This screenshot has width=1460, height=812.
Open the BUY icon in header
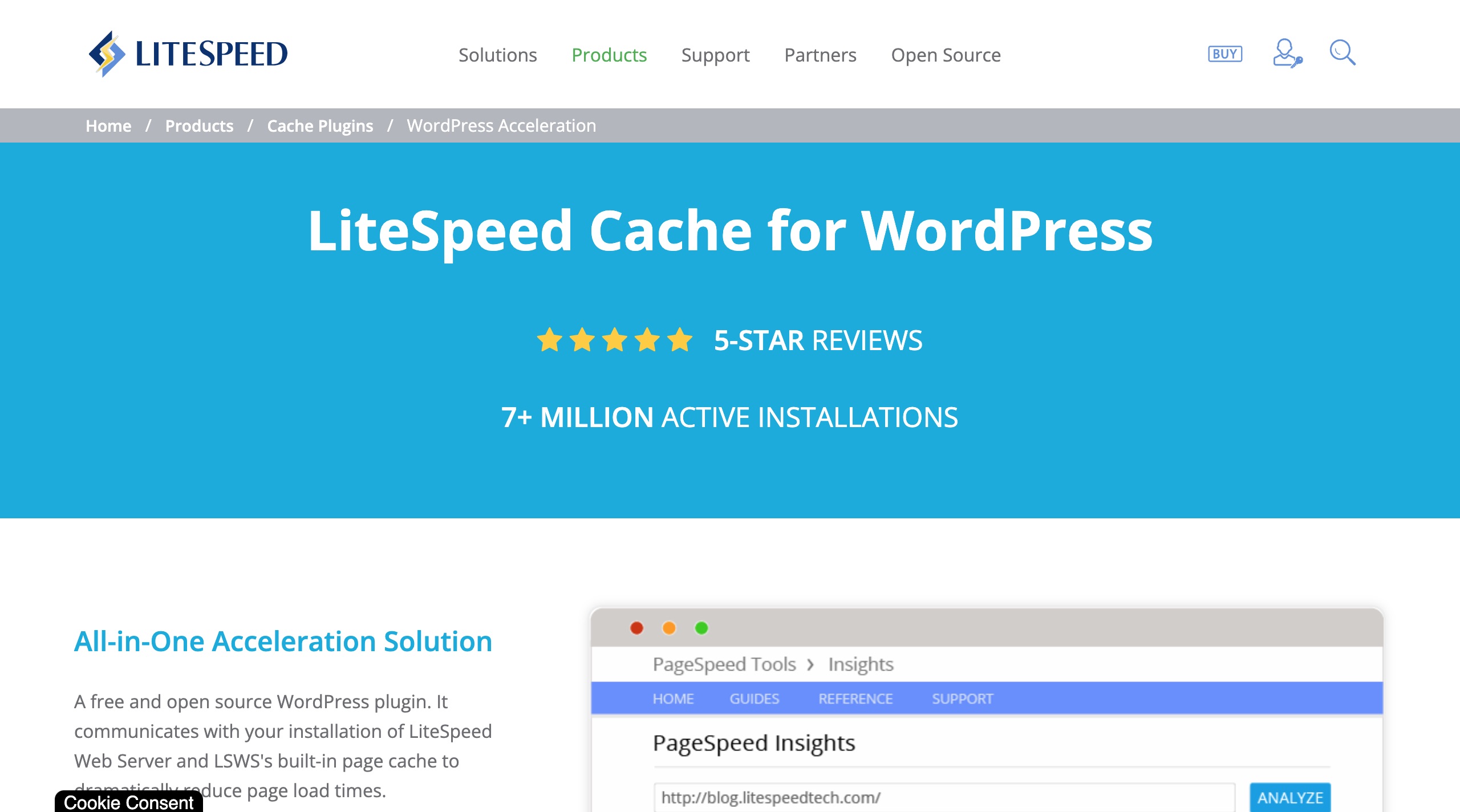[1225, 54]
